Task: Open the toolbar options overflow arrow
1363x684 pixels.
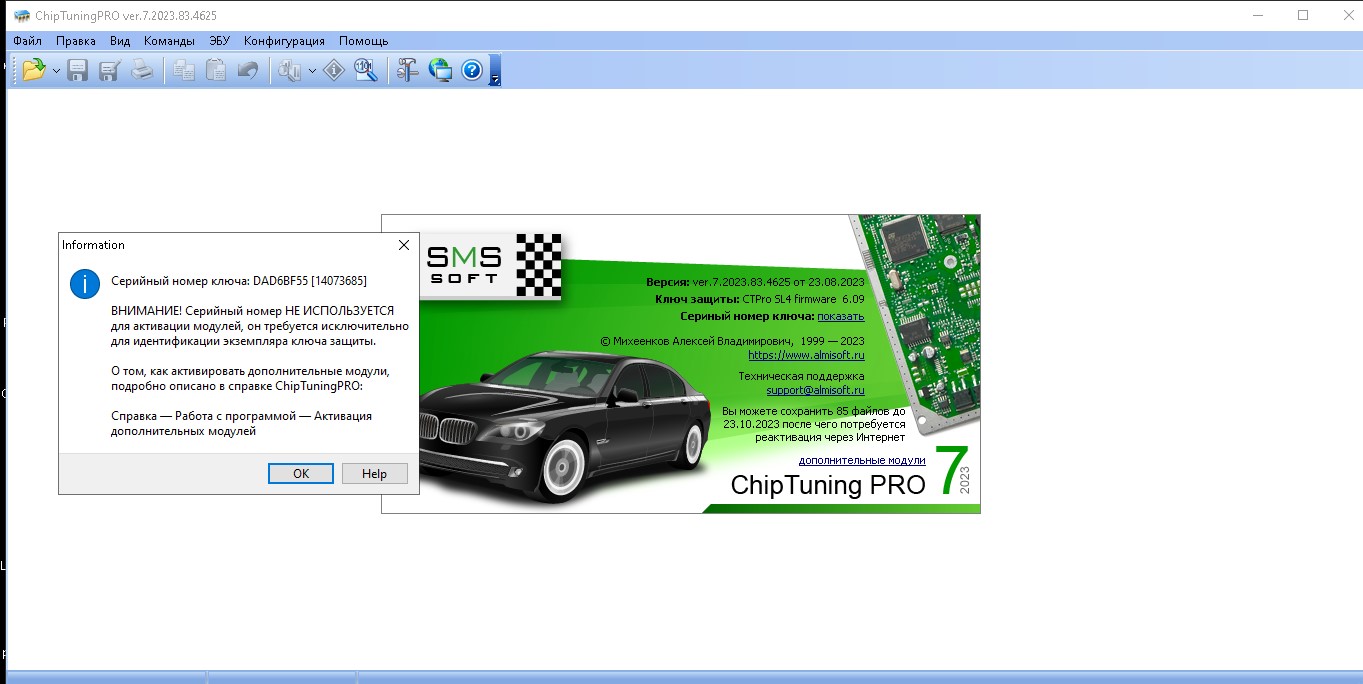Action: pyautogui.click(x=495, y=76)
